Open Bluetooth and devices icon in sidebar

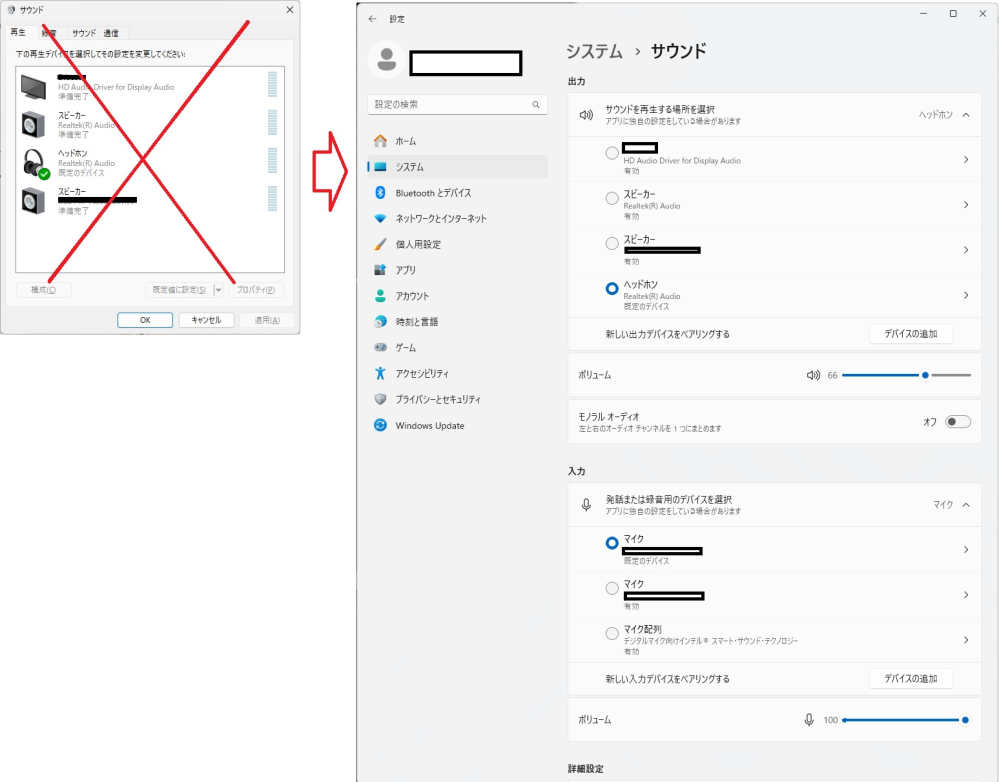click(380, 193)
